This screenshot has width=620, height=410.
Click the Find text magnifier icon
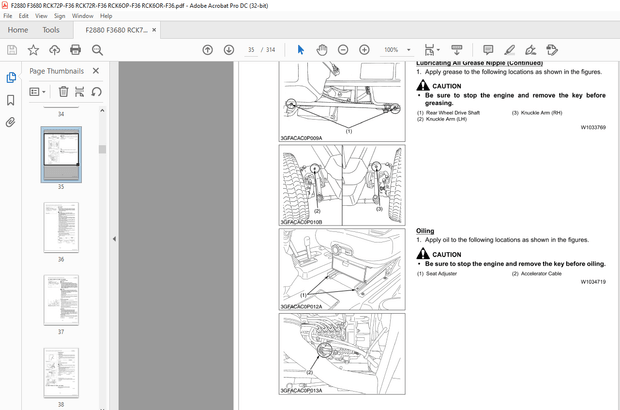click(x=96, y=49)
